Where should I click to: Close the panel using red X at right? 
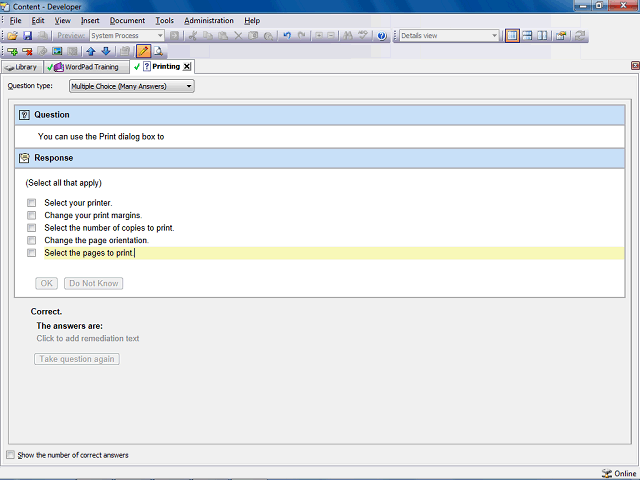[x=635, y=65]
